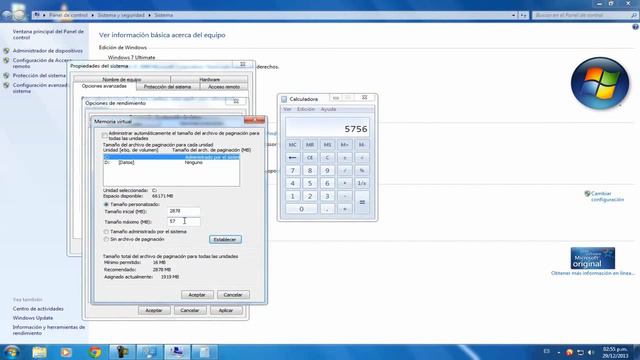Click the multiplication key in Calculadora
640x360 pixels.
[344, 183]
